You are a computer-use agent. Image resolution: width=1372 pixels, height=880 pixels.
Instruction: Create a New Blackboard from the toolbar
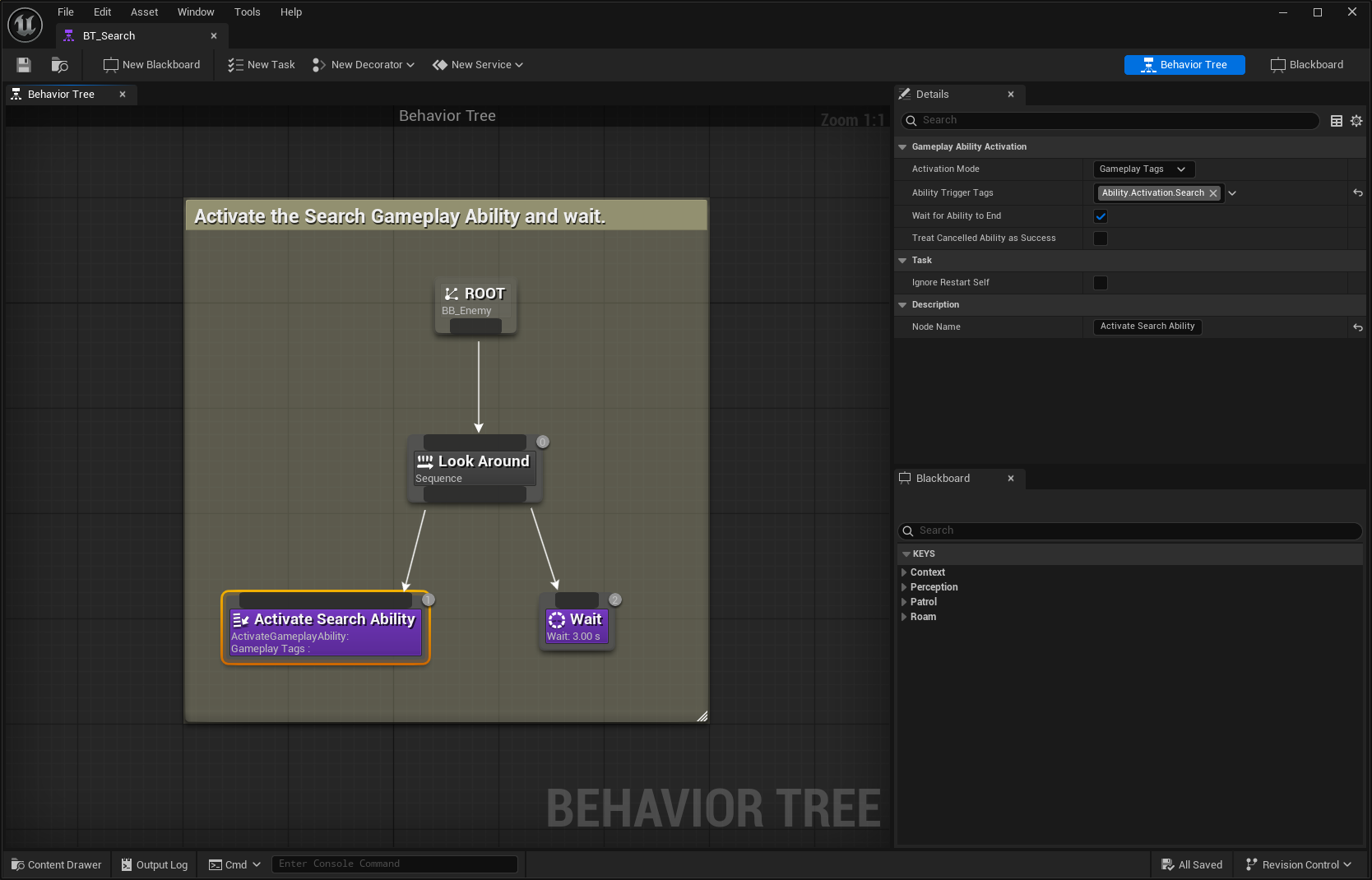click(151, 64)
